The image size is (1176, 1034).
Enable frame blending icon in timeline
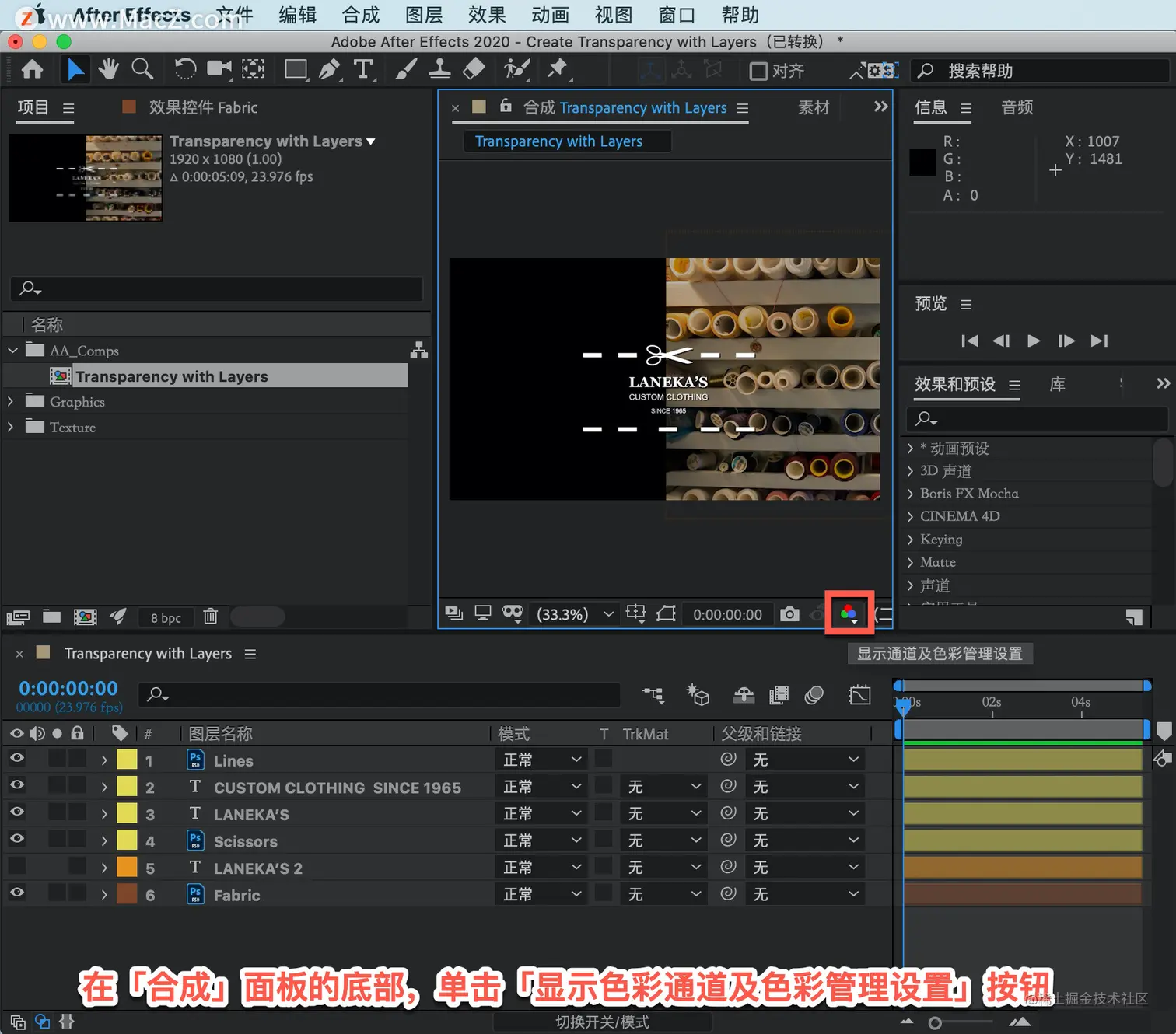click(x=779, y=694)
